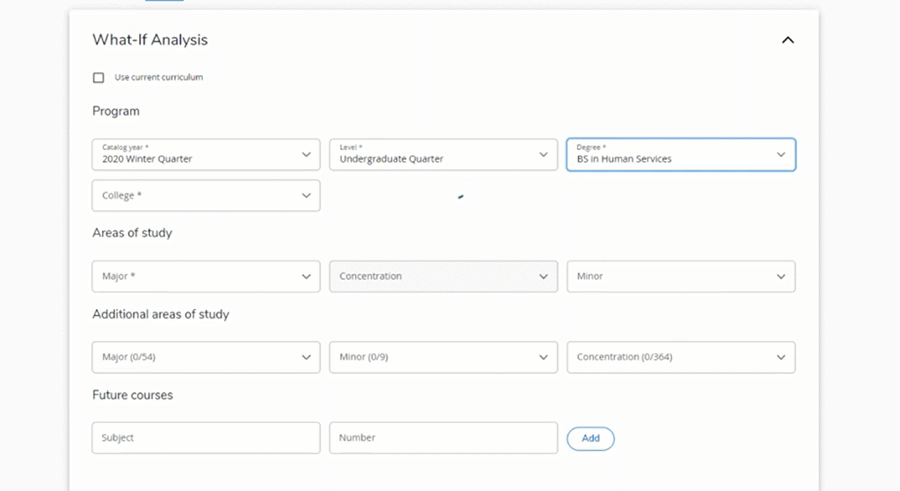
Task: Open the Major dropdown under Areas of study
Action: [x=205, y=277]
